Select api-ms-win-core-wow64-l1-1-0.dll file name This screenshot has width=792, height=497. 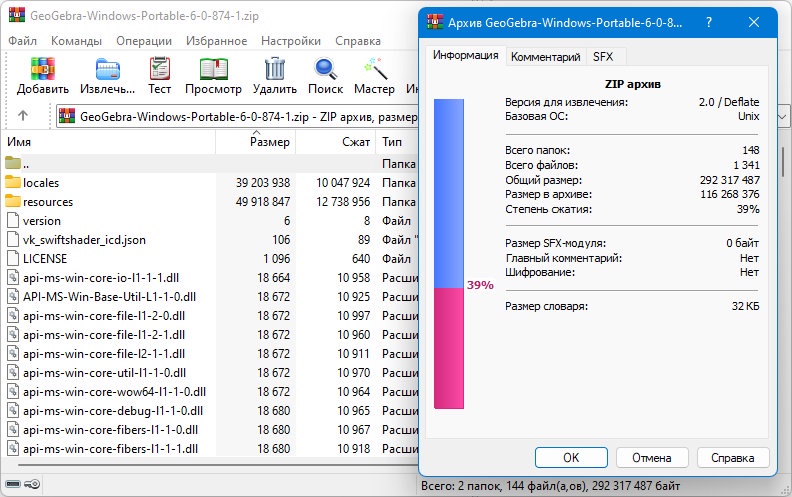114,391
